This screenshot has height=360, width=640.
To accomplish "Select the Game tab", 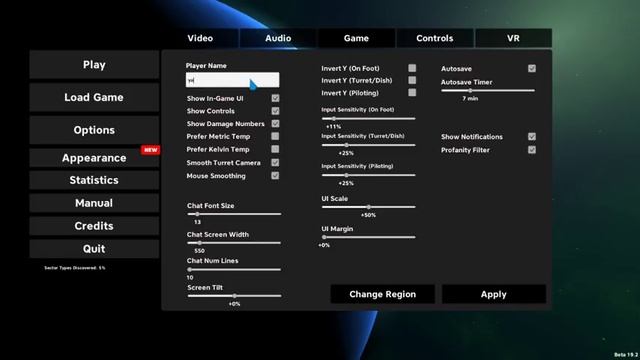I will 356,38.
